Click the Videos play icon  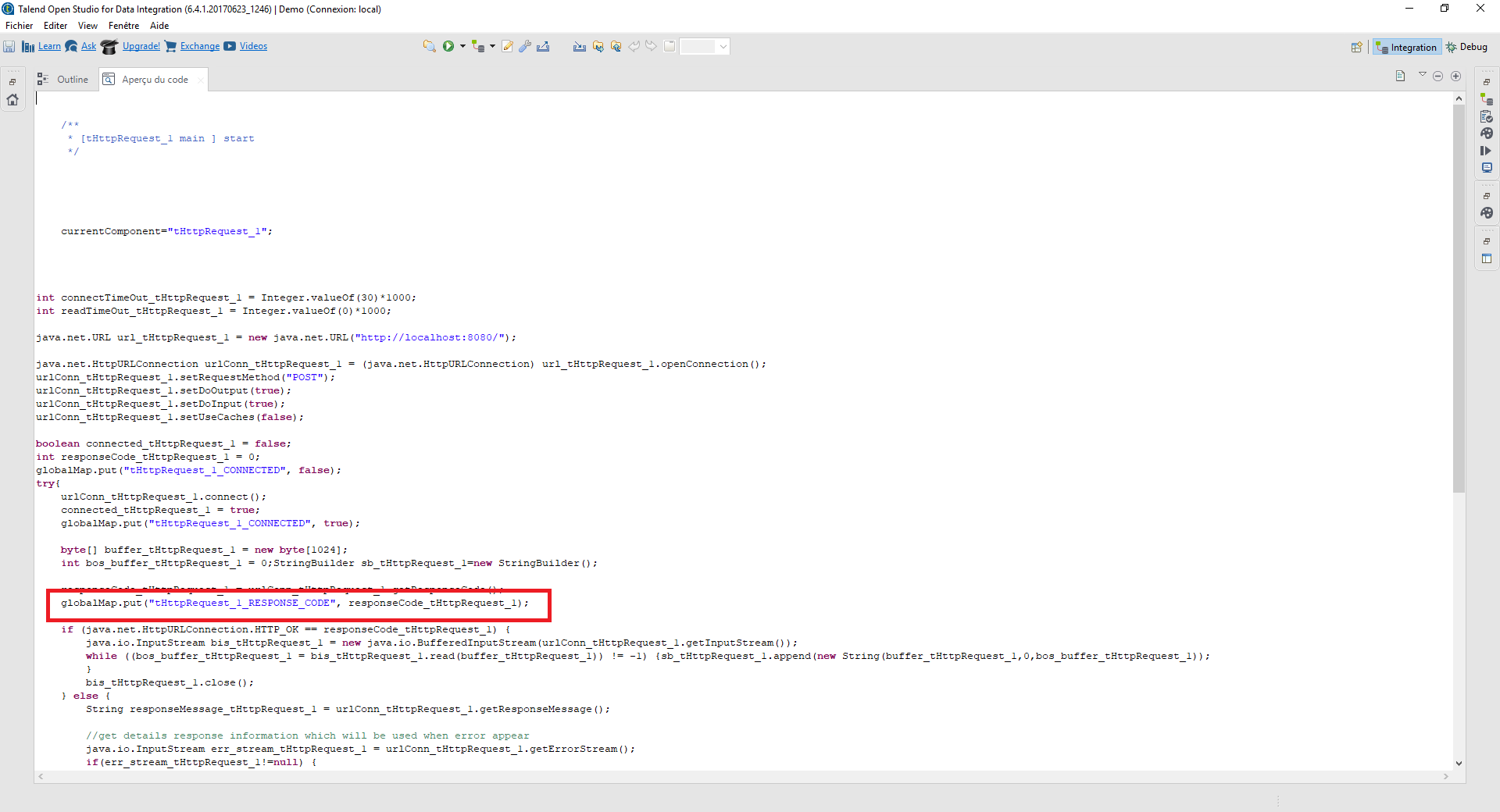click(x=230, y=46)
